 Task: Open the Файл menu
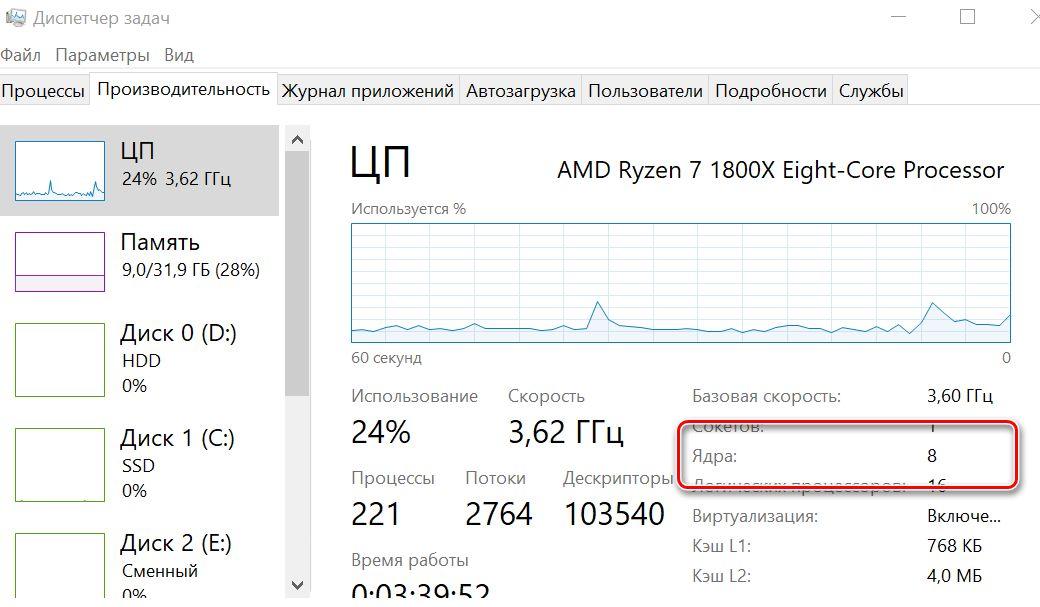click(x=20, y=55)
